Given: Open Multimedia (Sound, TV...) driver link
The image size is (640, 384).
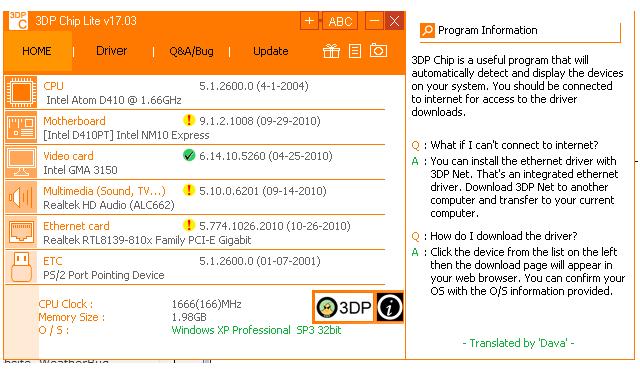Looking at the screenshot, I should click(104, 191).
